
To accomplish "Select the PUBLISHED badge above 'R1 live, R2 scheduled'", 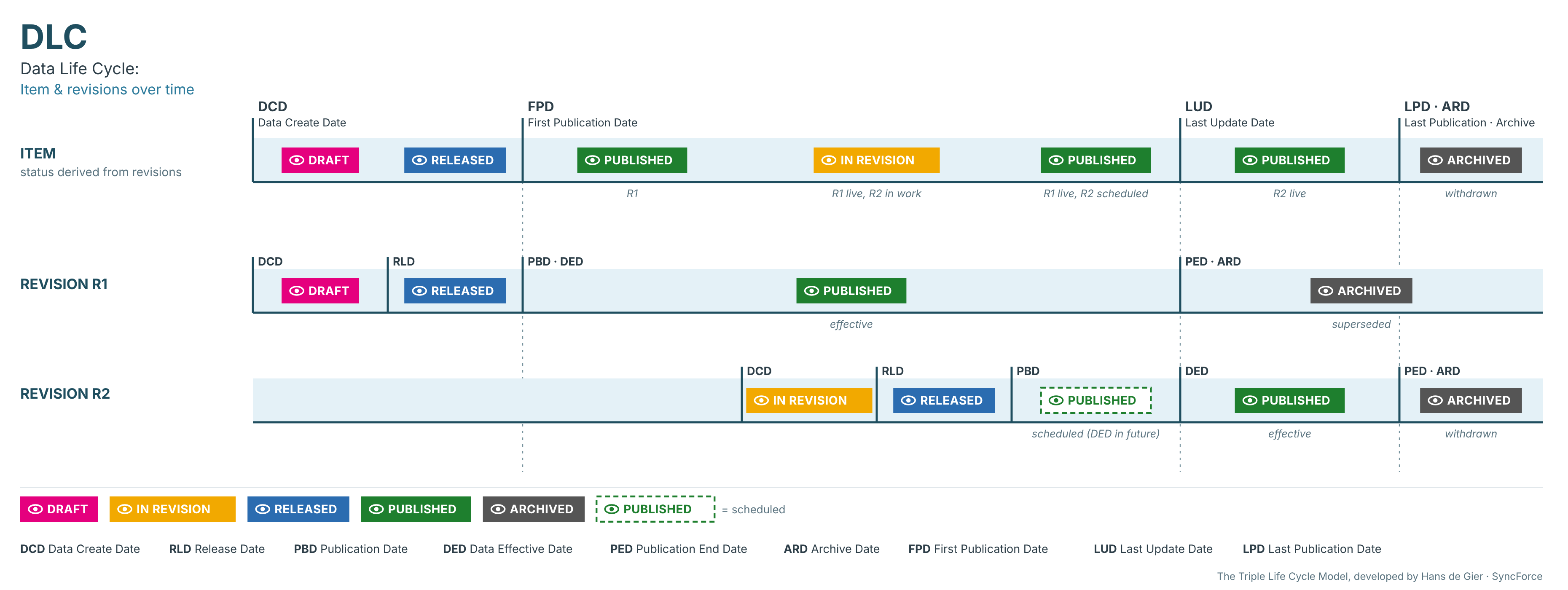I will pos(1095,160).
